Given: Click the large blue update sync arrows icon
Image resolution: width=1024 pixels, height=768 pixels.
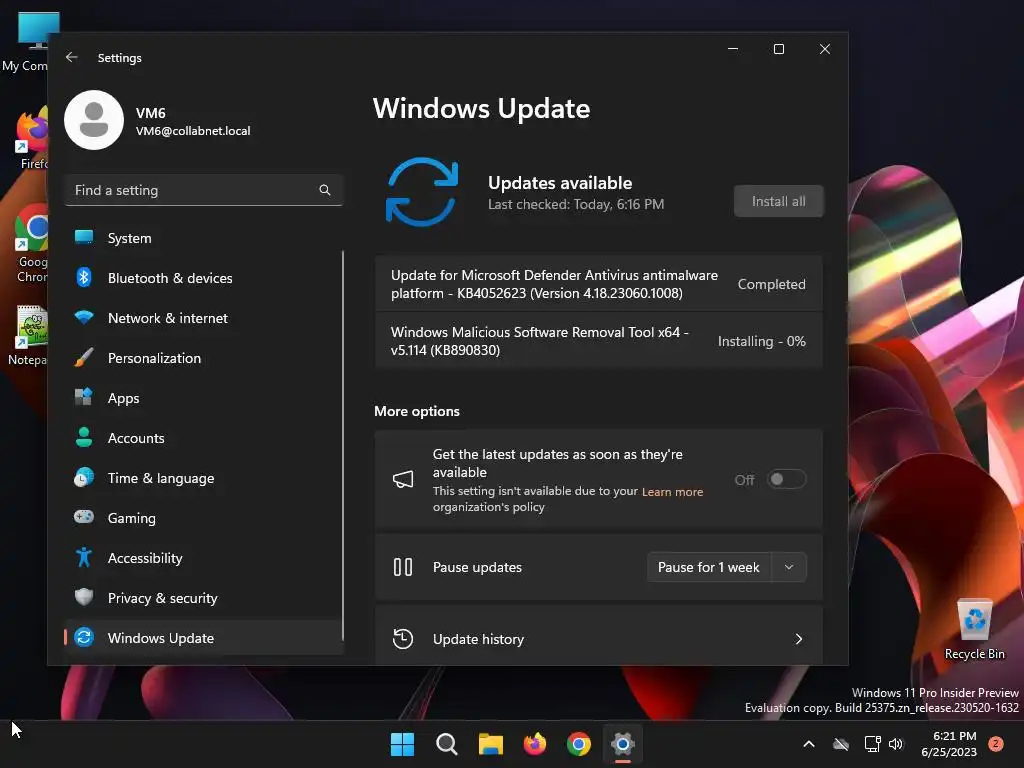Looking at the screenshot, I should (x=422, y=192).
